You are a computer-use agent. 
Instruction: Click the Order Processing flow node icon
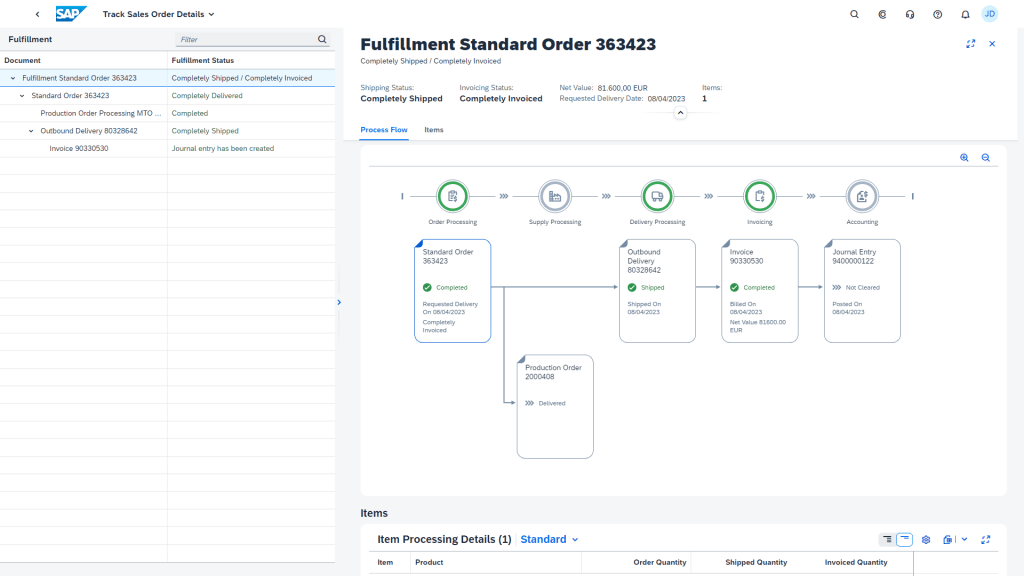(453, 196)
